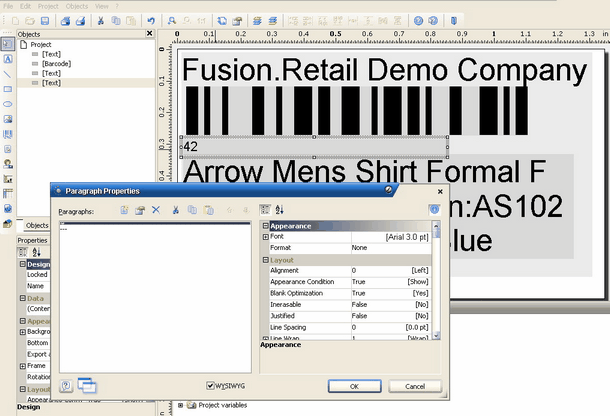610x416 pixels.
Task: Select the Picture insert tool
Action: (8, 119)
